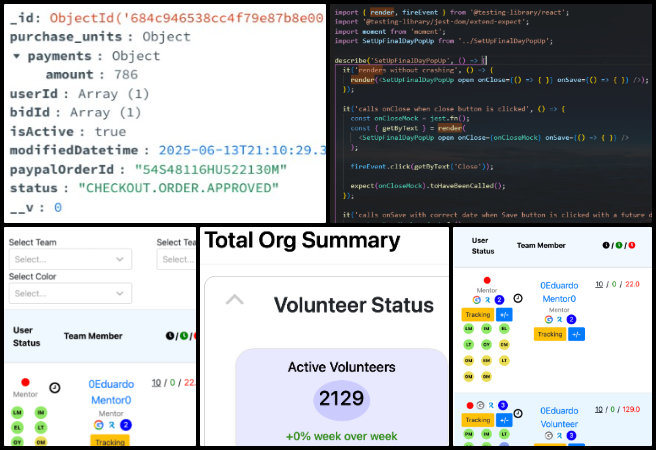656x450 pixels.
Task: Click the LM badge in right panel Mentor0 row
Action: point(469,329)
